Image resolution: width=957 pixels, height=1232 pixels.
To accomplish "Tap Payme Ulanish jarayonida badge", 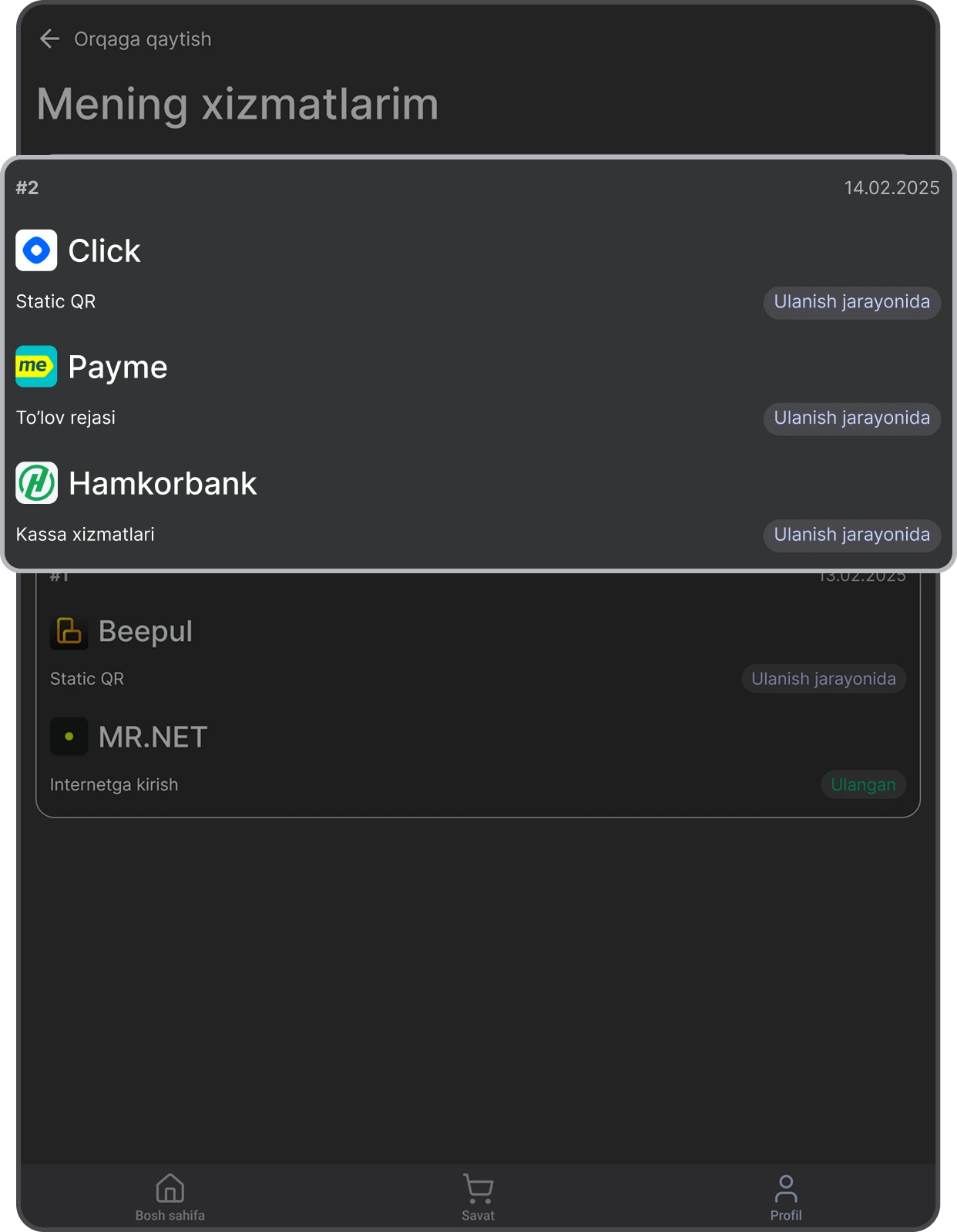I will click(x=852, y=418).
